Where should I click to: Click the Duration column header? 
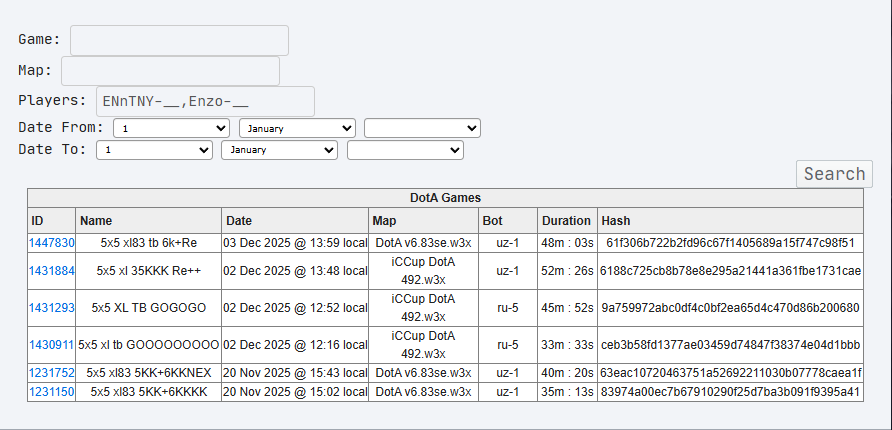pyautogui.click(x=566, y=221)
